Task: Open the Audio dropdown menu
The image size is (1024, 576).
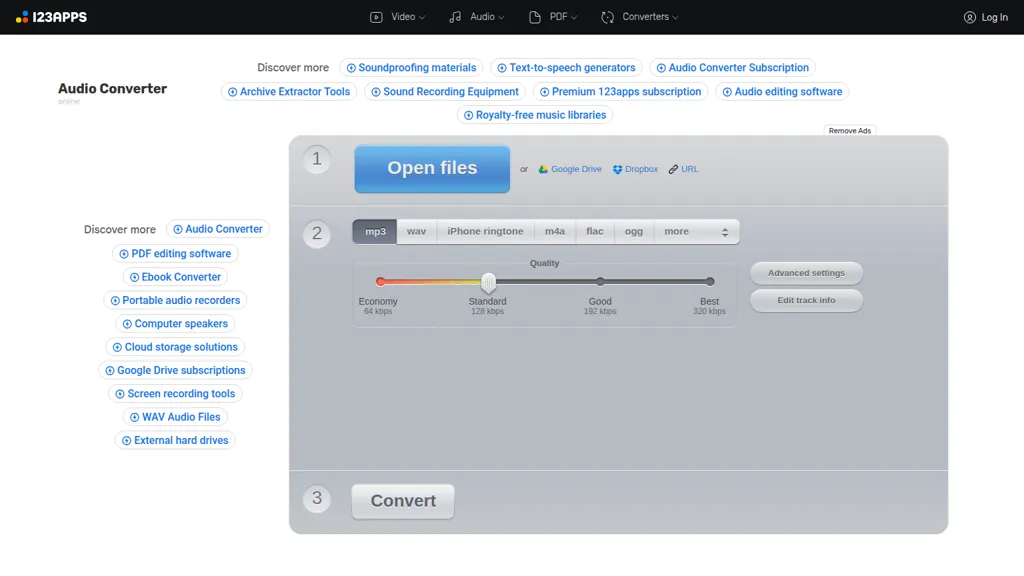Action: tap(477, 17)
